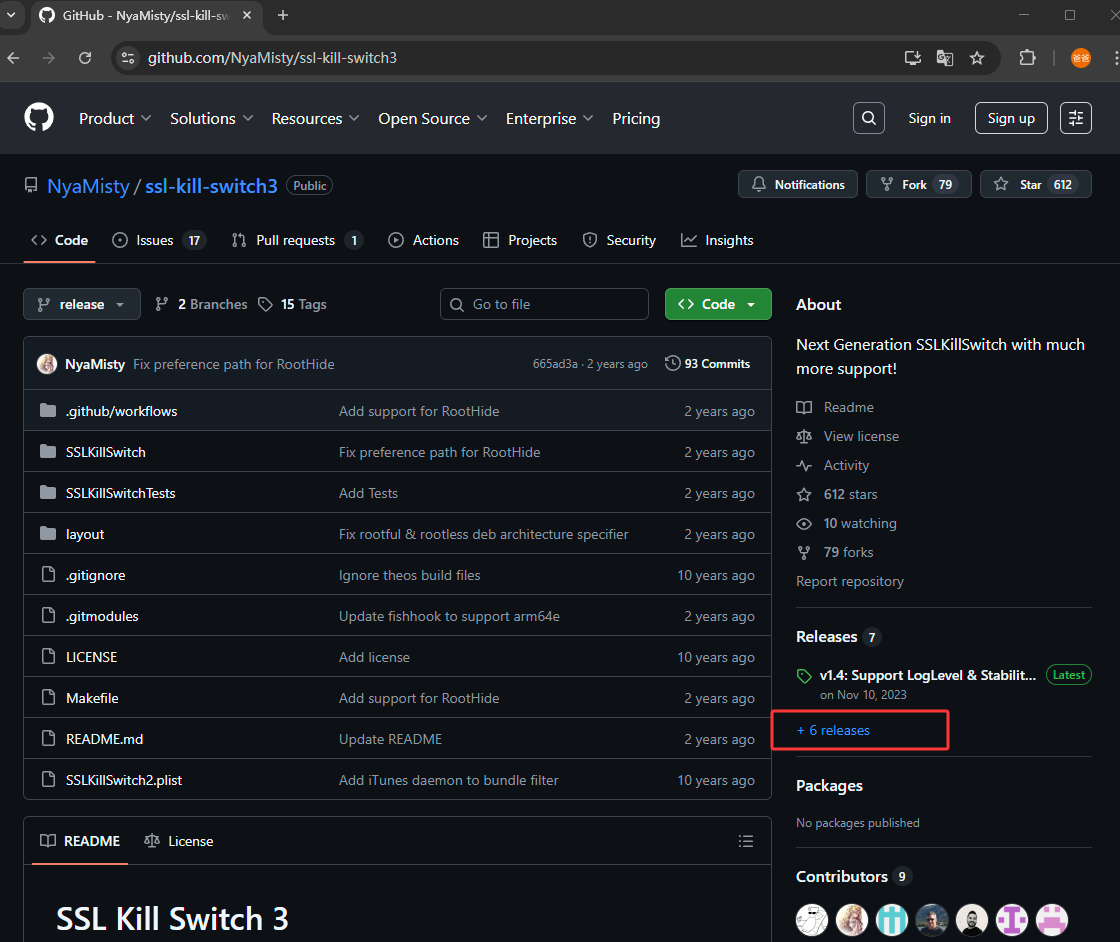Image resolution: width=1120 pixels, height=942 pixels.
Task: Click the + 6 releases link
Action: click(833, 730)
